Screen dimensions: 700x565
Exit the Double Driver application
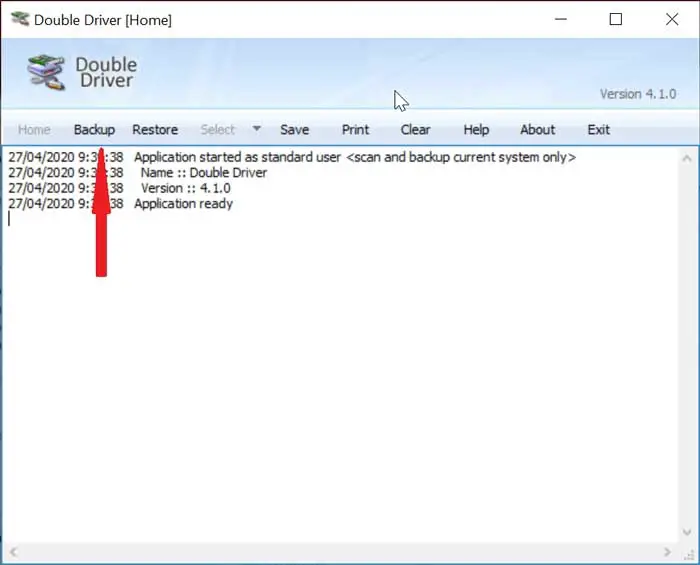(x=598, y=130)
